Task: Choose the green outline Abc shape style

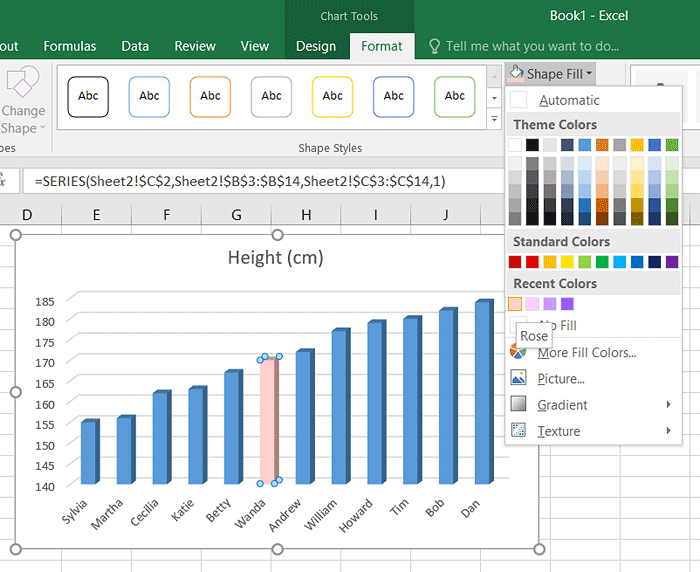Action: pyautogui.click(x=455, y=96)
